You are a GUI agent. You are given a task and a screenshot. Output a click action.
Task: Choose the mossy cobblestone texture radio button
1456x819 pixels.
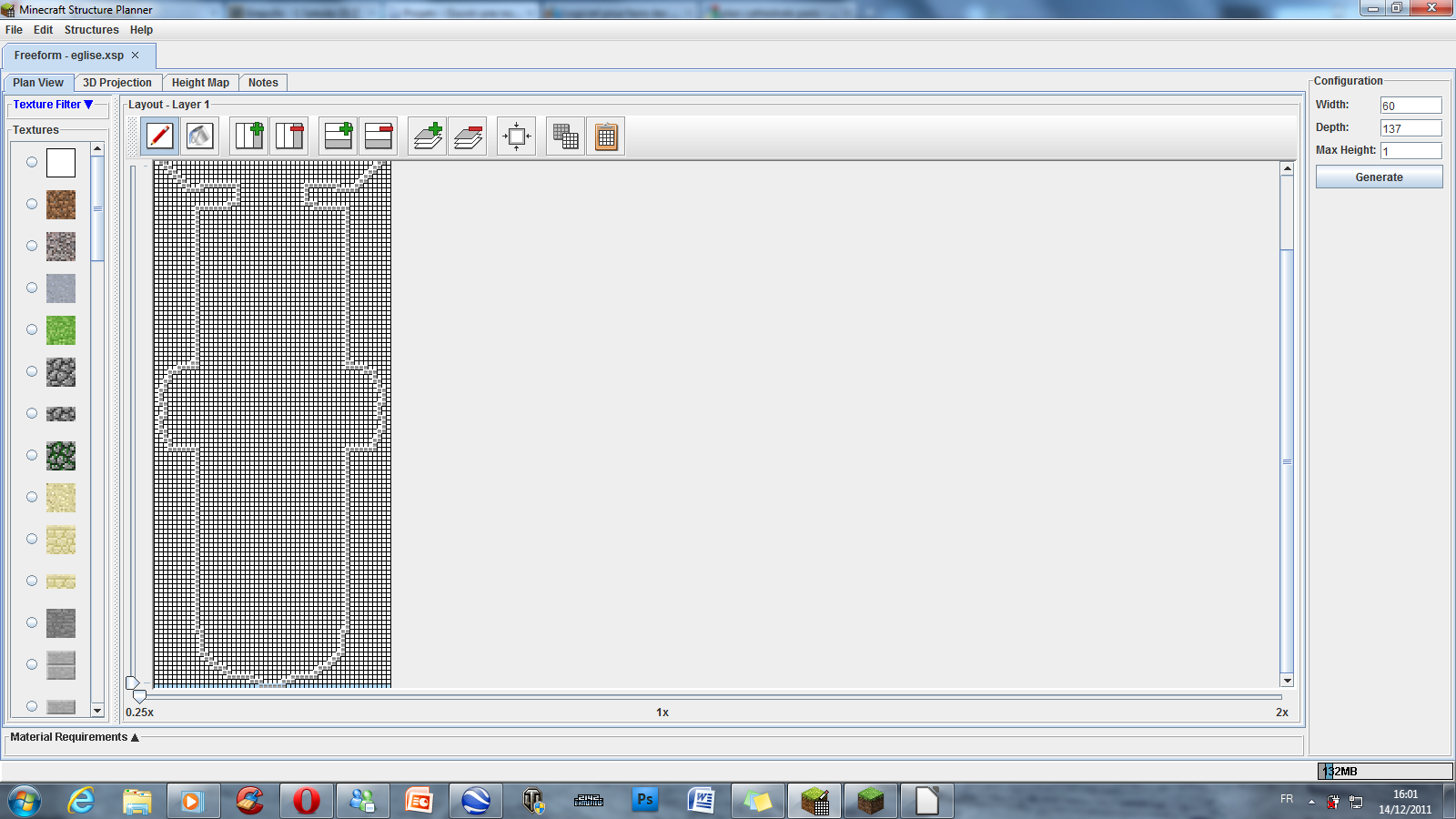point(32,455)
